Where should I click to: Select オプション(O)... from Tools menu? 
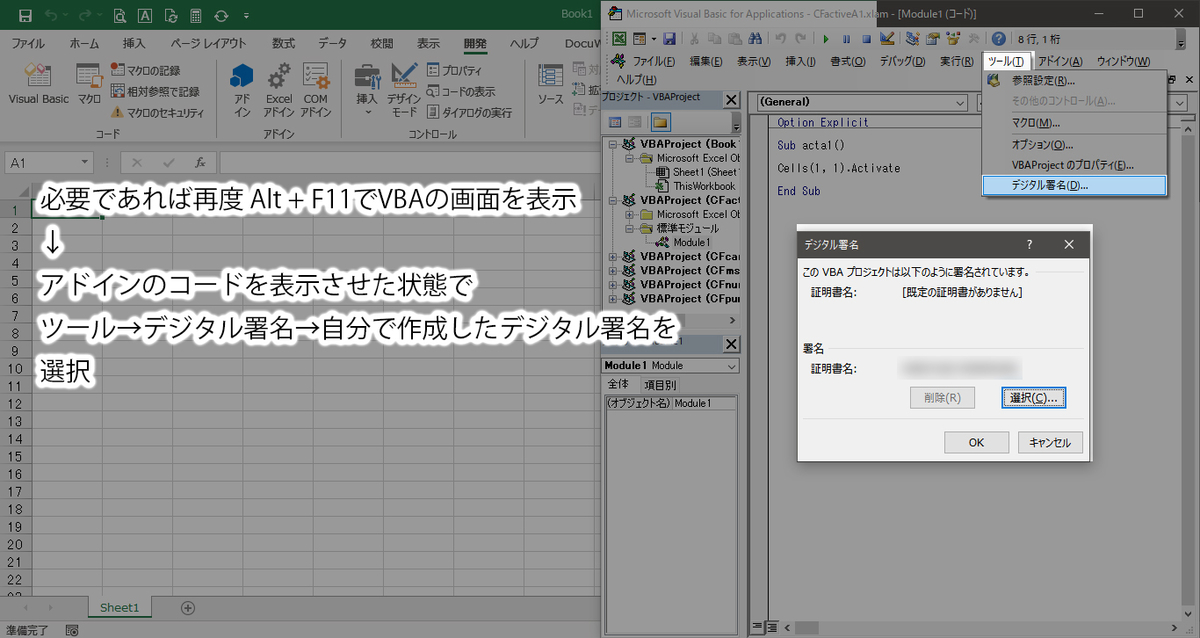(1074, 144)
